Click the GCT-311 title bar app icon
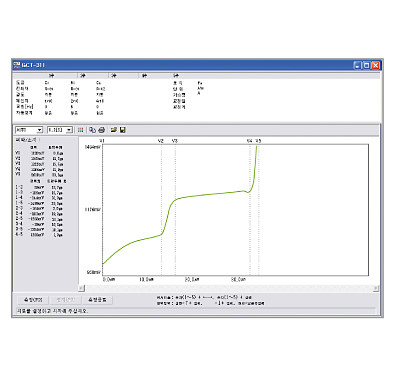Image resolution: width=396 pixels, height=376 pixels. (17, 65)
